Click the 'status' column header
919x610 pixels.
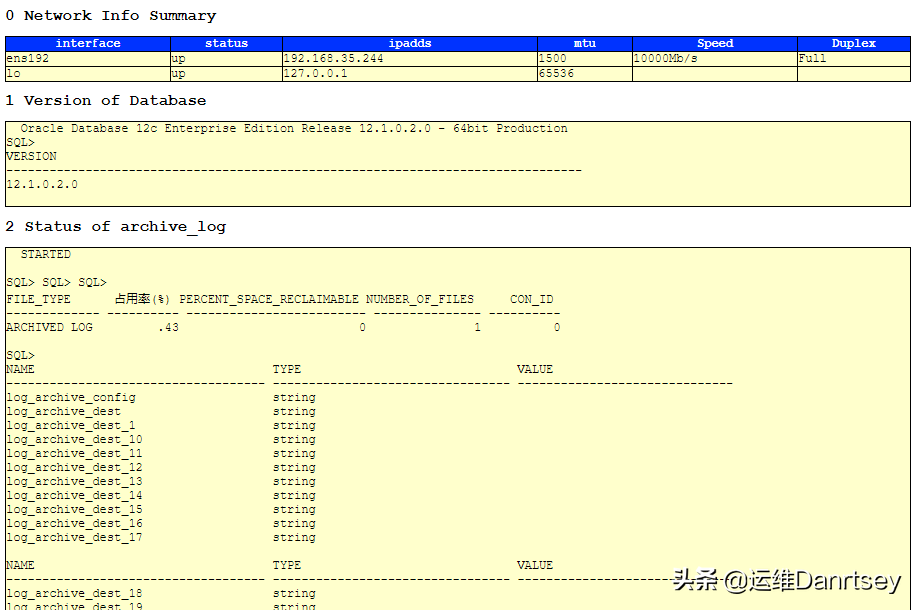click(226, 44)
